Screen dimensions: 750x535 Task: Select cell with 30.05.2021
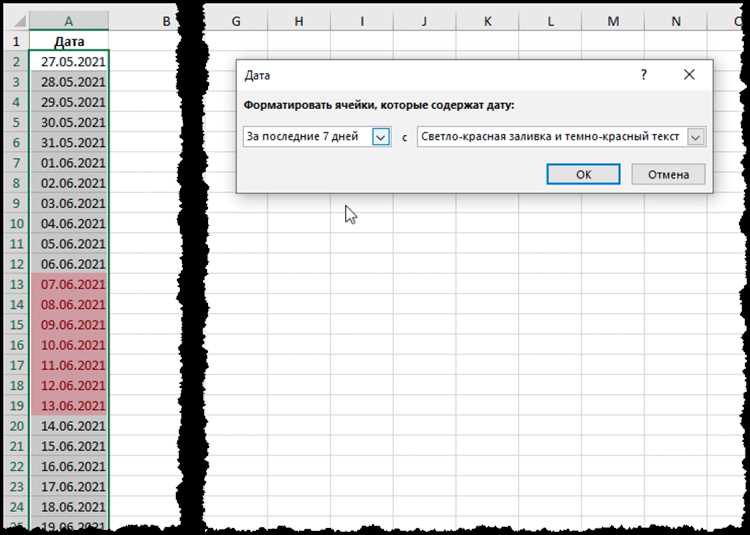(x=69, y=122)
